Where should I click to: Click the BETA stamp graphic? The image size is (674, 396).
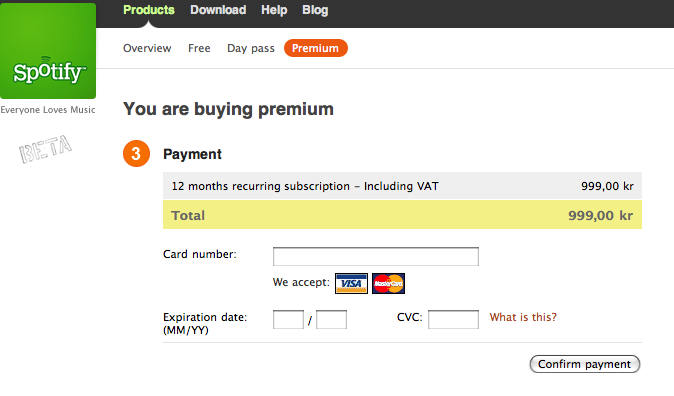45,149
